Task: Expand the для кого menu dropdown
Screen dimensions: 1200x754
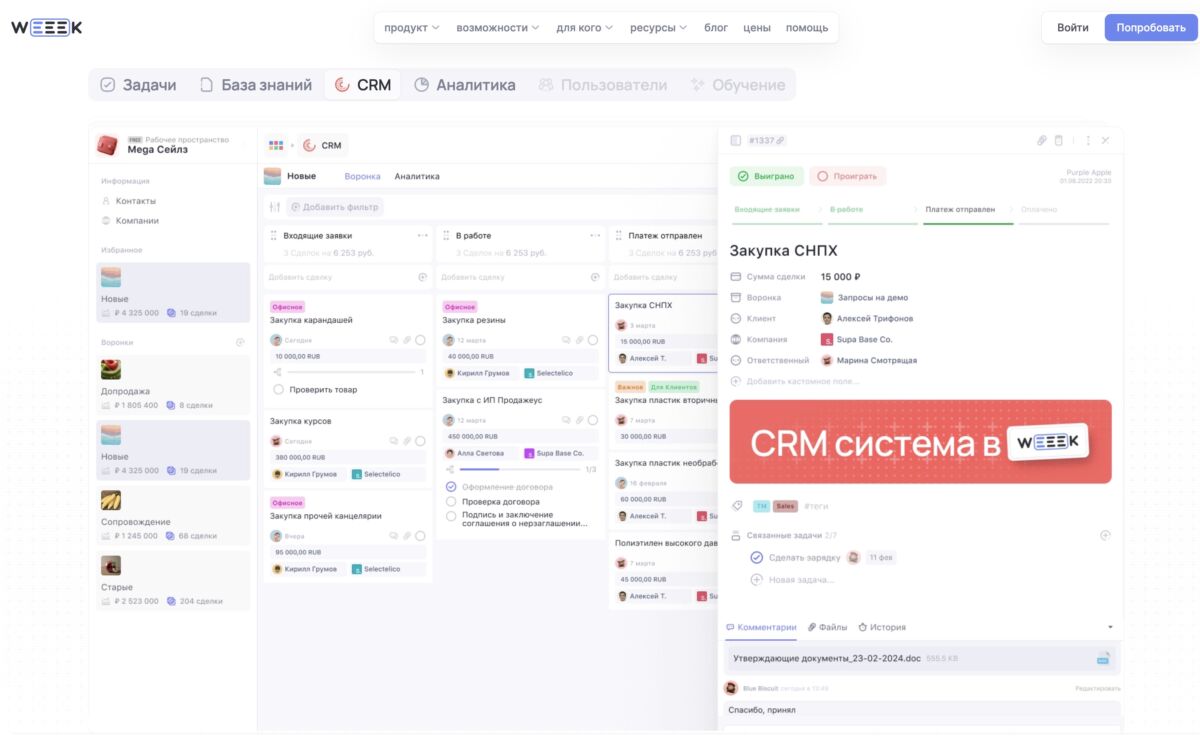Action: (x=585, y=28)
